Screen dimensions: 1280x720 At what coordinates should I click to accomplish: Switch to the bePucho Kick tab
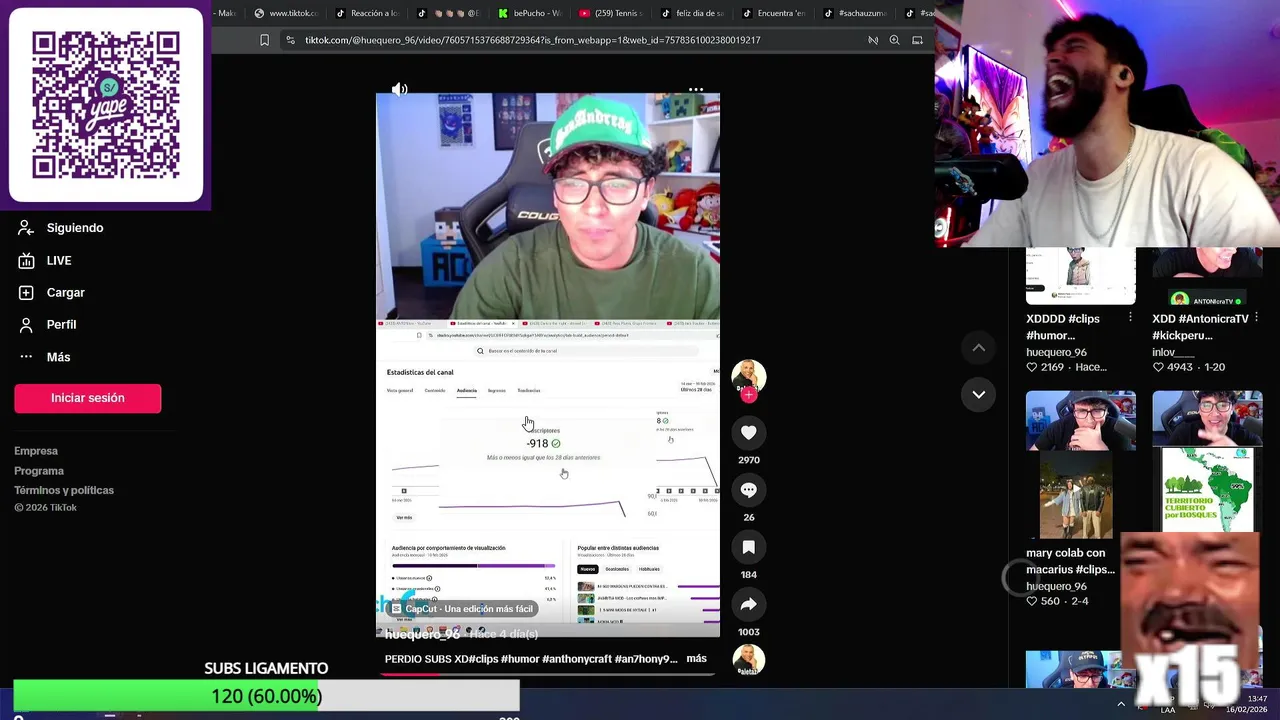click(x=530, y=13)
